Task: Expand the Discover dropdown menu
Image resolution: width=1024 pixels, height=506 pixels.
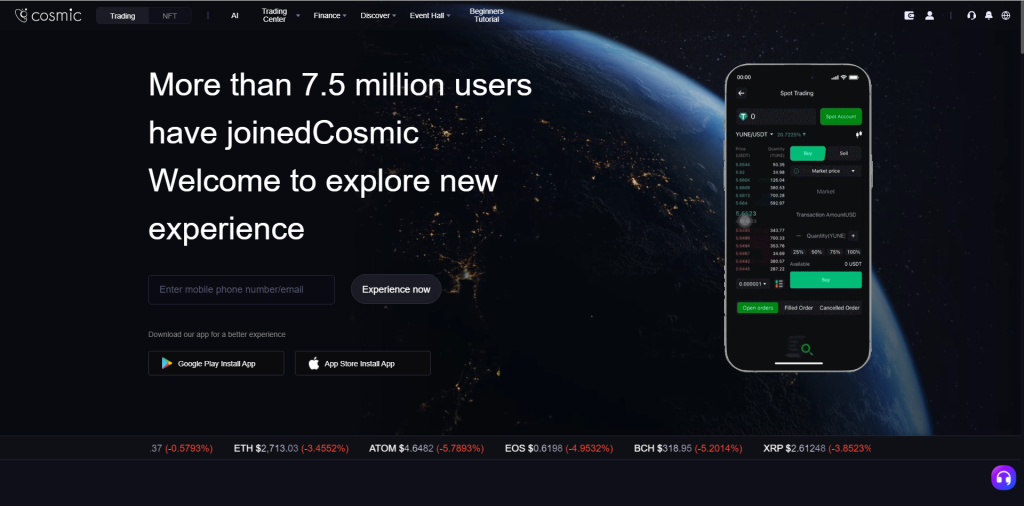Action: tap(378, 16)
